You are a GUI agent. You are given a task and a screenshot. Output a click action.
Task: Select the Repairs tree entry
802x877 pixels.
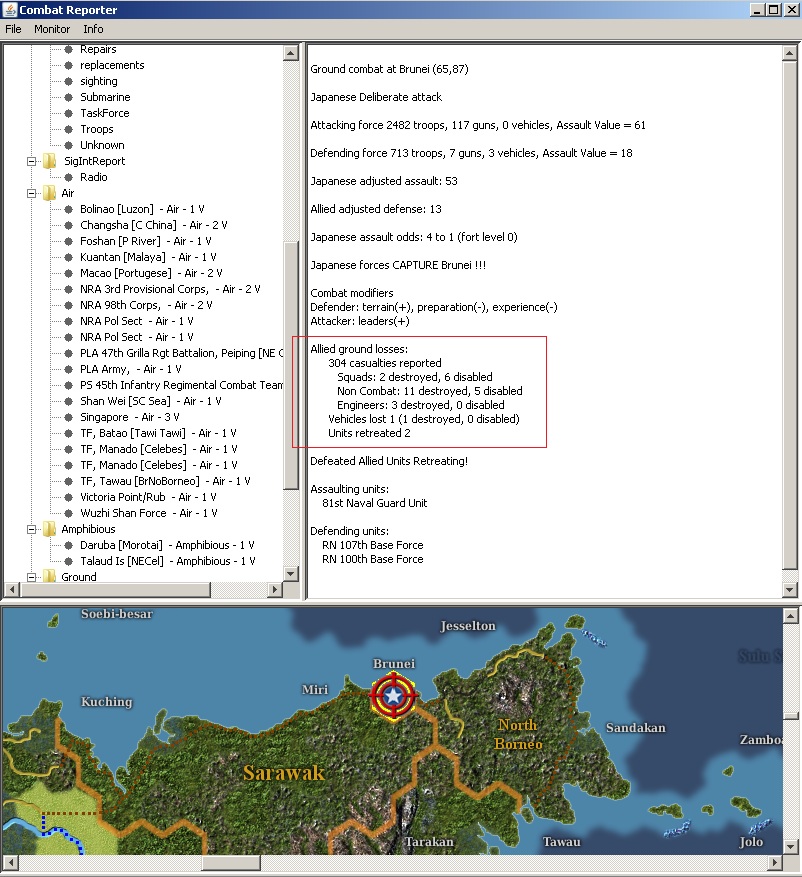click(98, 49)
